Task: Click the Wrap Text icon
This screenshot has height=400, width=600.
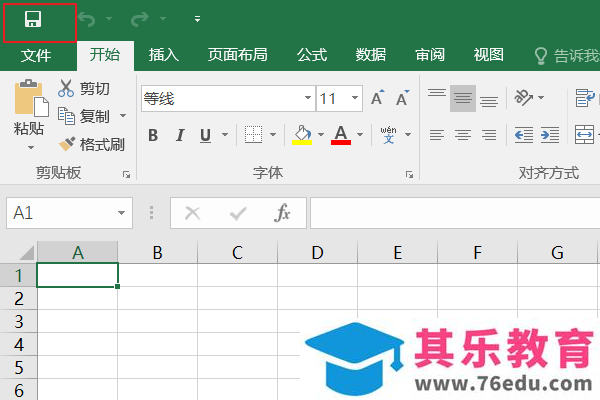Action: 585,98
